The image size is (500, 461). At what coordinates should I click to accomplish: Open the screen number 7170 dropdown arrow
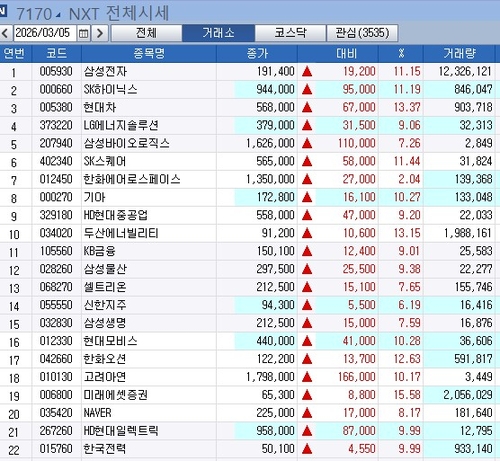click(58, 15)
